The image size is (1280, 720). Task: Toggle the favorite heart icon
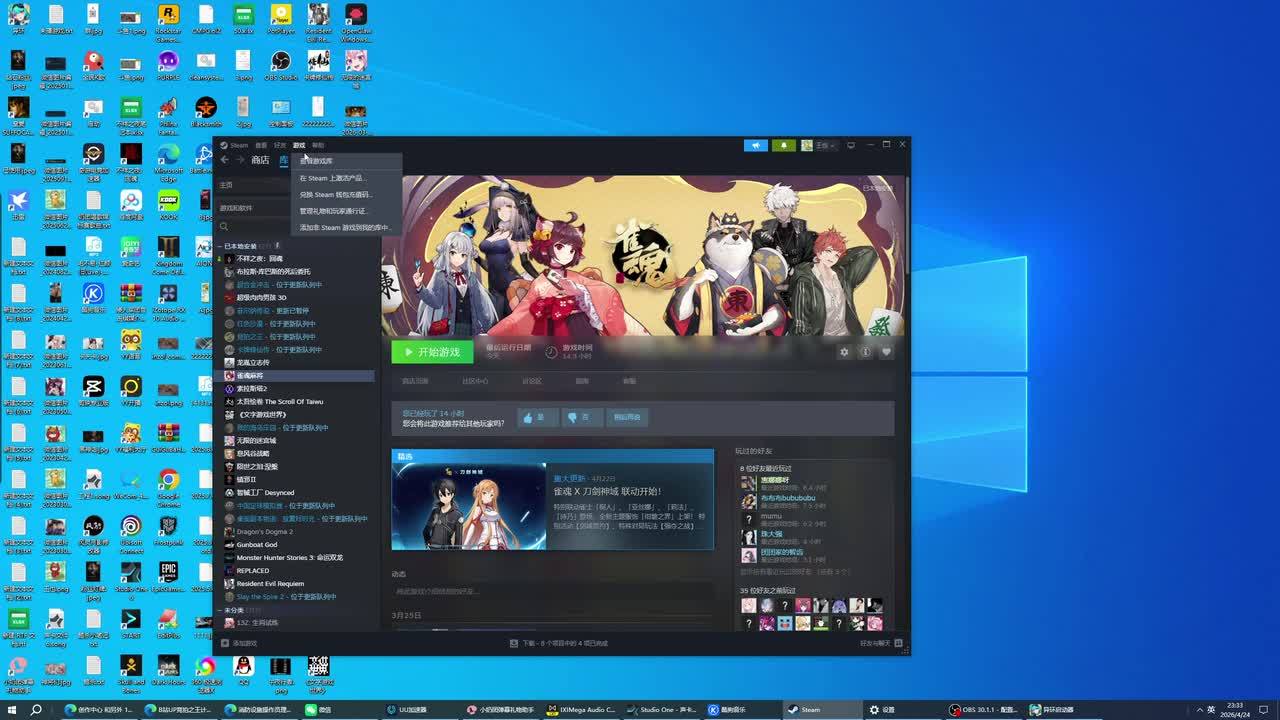point(886,352)
